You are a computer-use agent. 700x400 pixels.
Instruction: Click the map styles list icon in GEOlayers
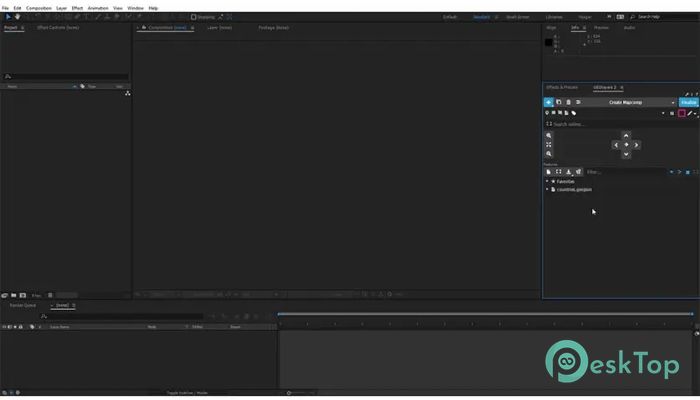[578, 102]
